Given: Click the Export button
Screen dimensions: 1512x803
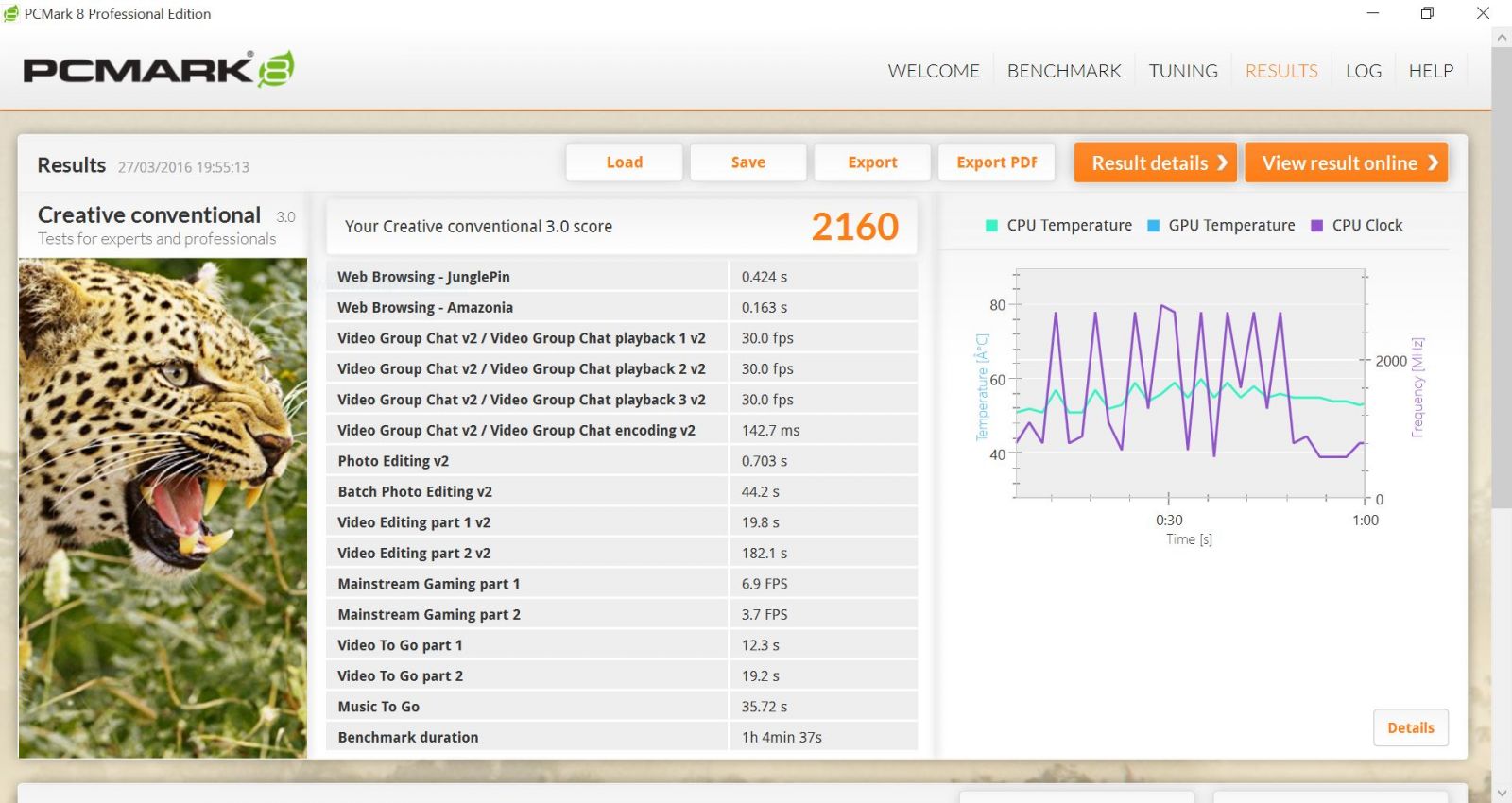Looking at the screenshot, I should pos(872,162).
